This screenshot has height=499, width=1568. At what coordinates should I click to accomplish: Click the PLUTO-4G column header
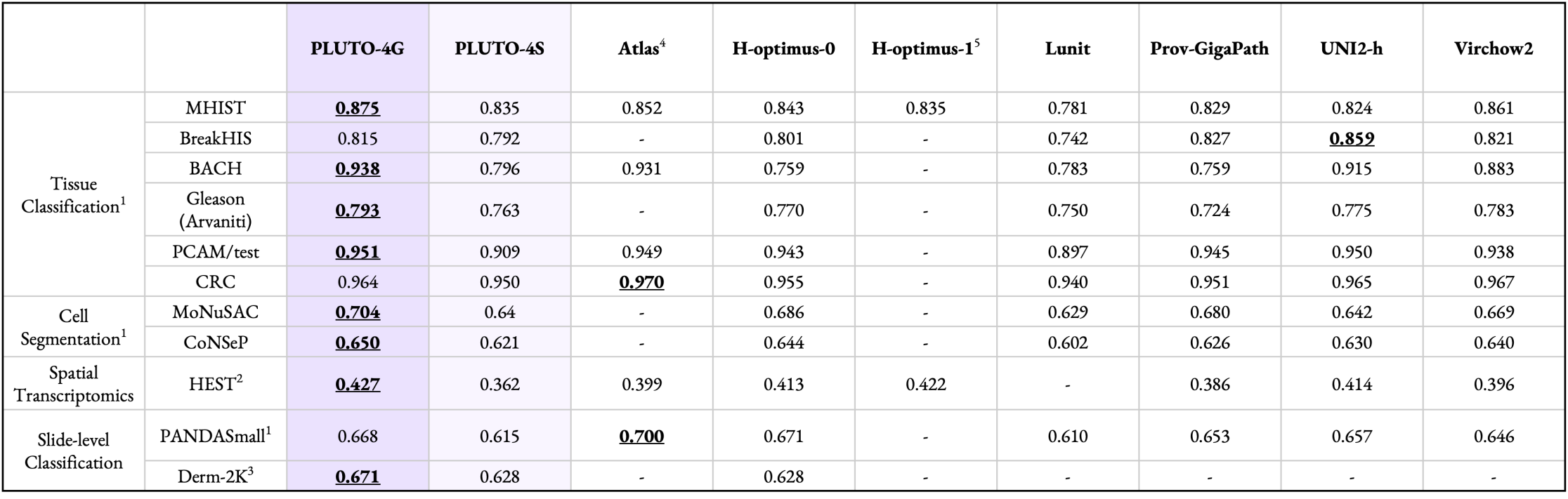(358, 48)
